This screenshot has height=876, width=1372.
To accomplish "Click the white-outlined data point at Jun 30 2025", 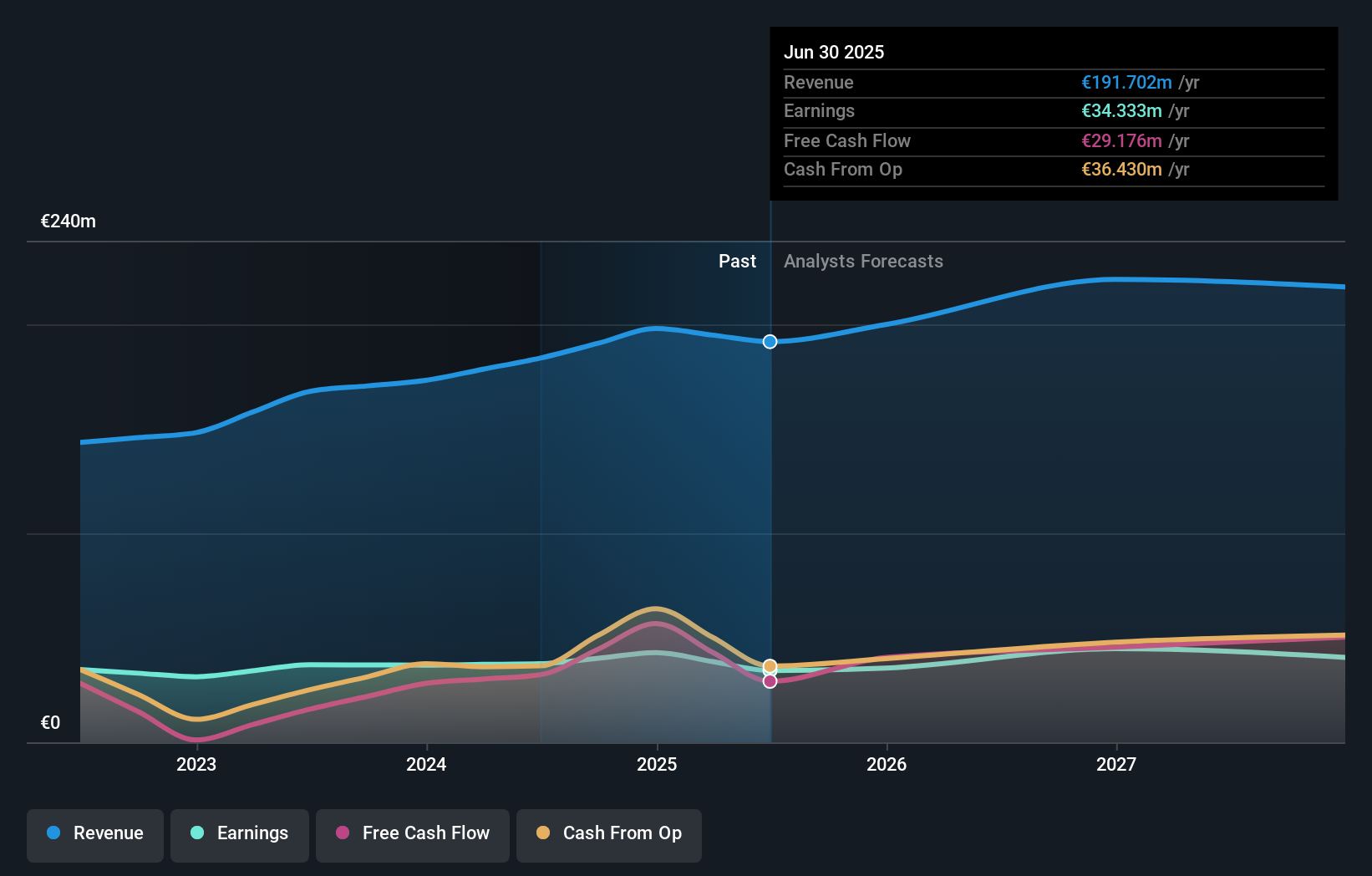I will click(x=770, y=341).
